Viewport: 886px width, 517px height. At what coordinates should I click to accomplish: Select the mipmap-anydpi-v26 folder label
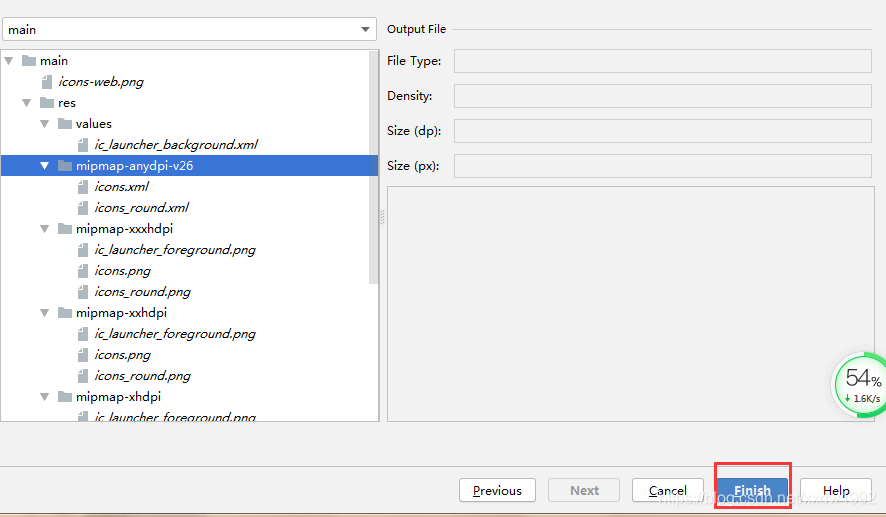134,166
